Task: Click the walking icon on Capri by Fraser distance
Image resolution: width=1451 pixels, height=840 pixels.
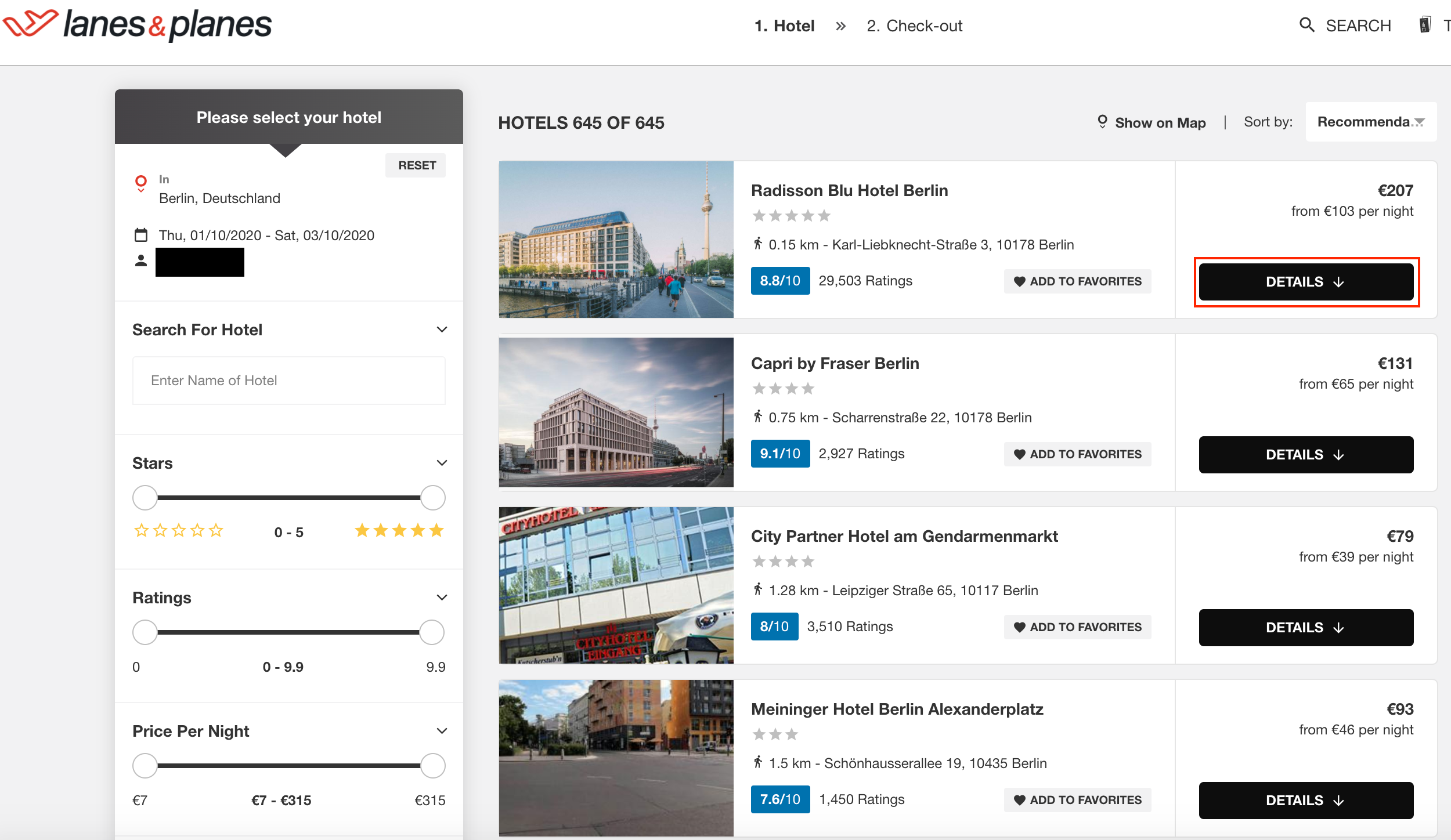Action: coord(757,417)
